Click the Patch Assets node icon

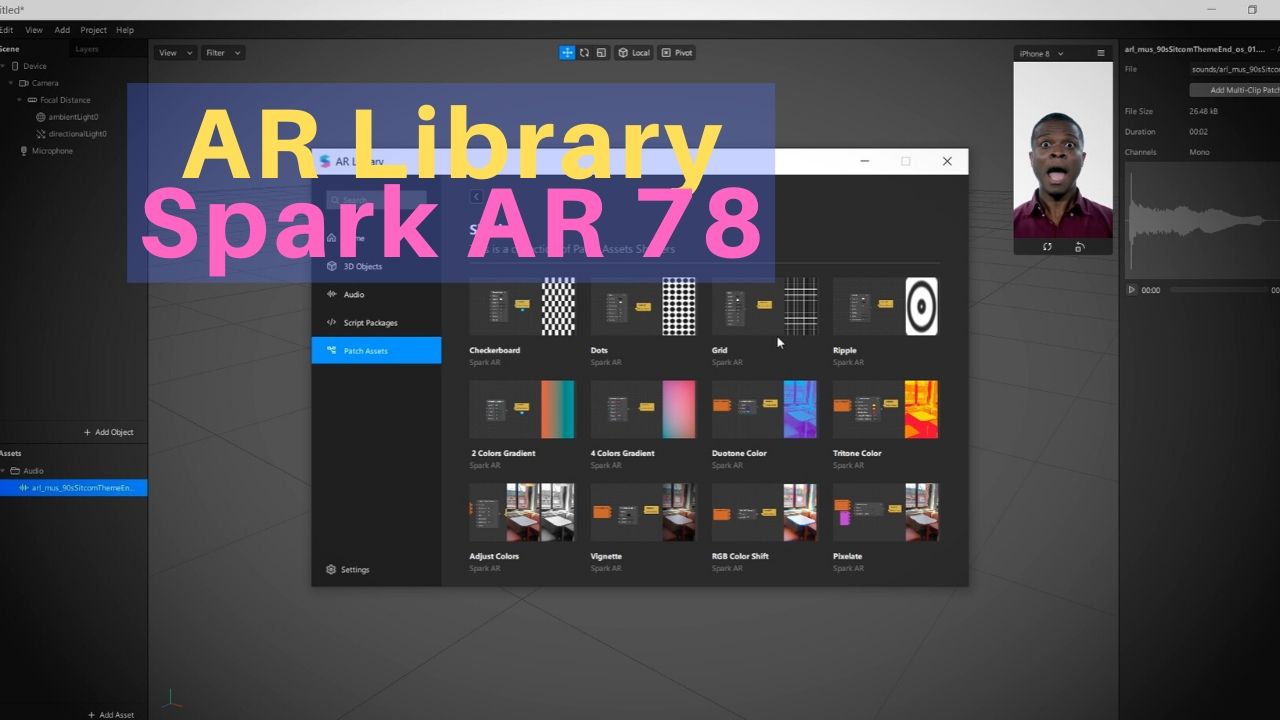click(x=332, y=351)
